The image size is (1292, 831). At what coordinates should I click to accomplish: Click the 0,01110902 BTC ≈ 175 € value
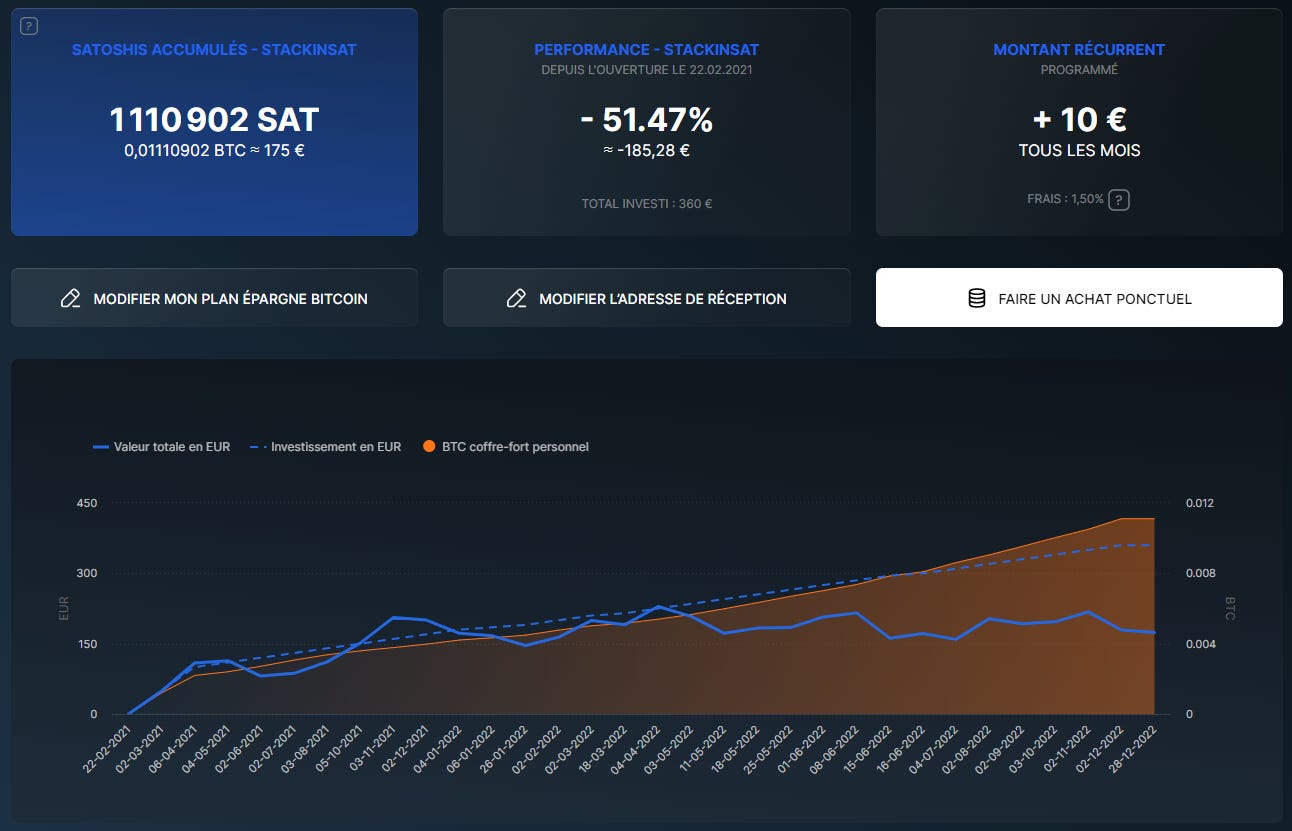point(214,151)
